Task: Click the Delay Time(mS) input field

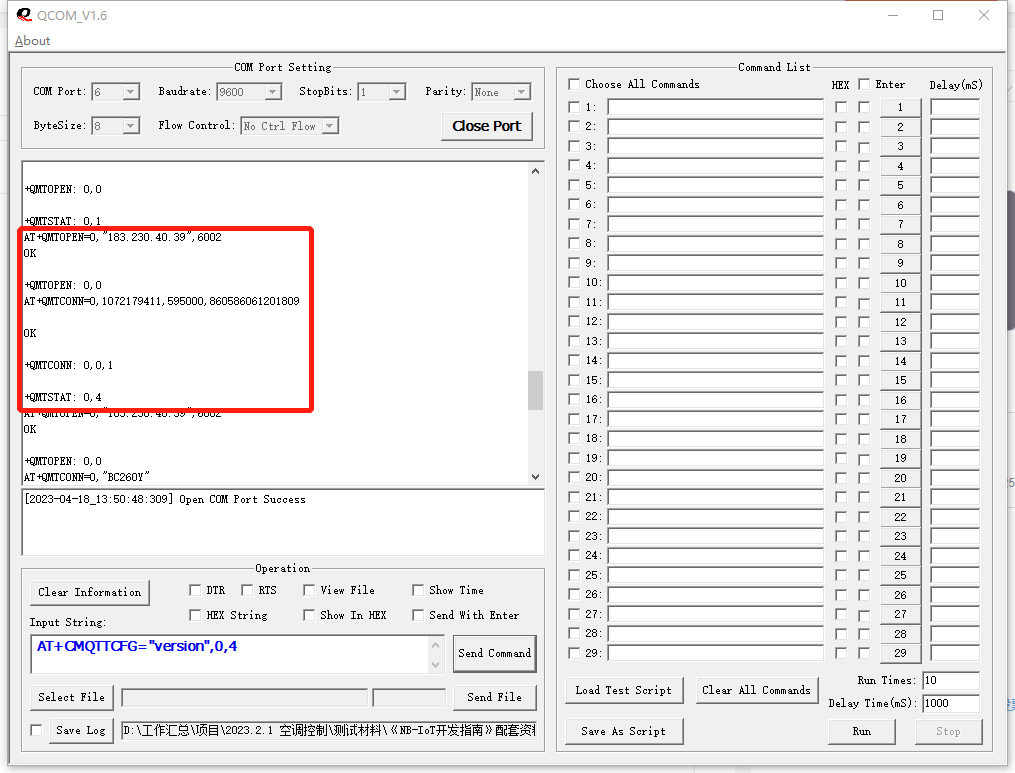Action: pos(951,703)
